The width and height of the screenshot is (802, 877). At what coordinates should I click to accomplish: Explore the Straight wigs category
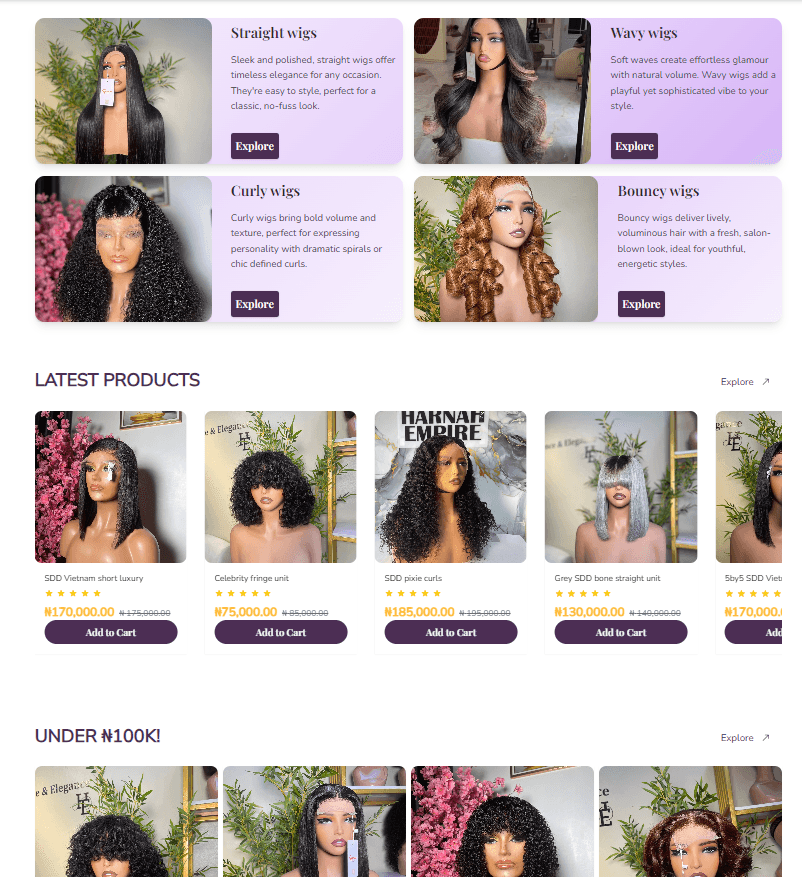(254, 146)
